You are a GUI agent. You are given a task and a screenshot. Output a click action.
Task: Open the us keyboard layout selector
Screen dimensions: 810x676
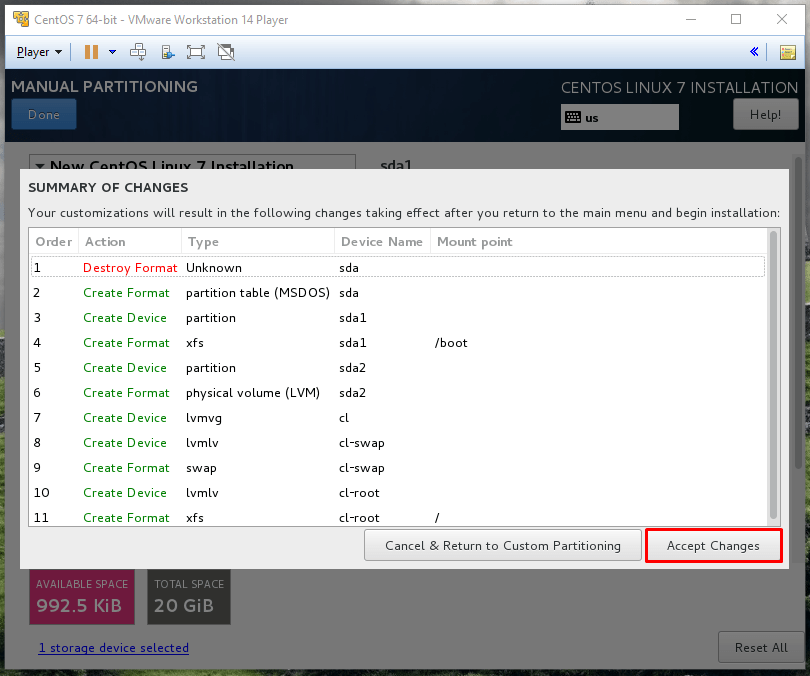pos(619,117)
